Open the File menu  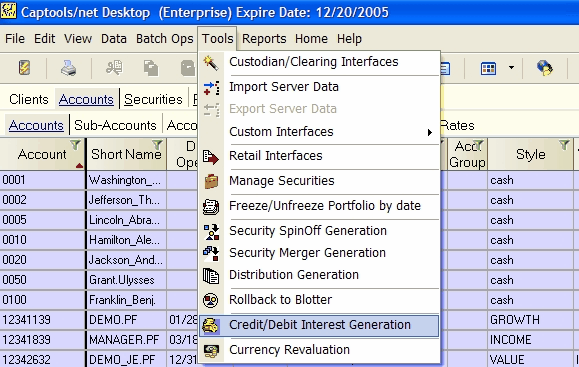(15, 38)
